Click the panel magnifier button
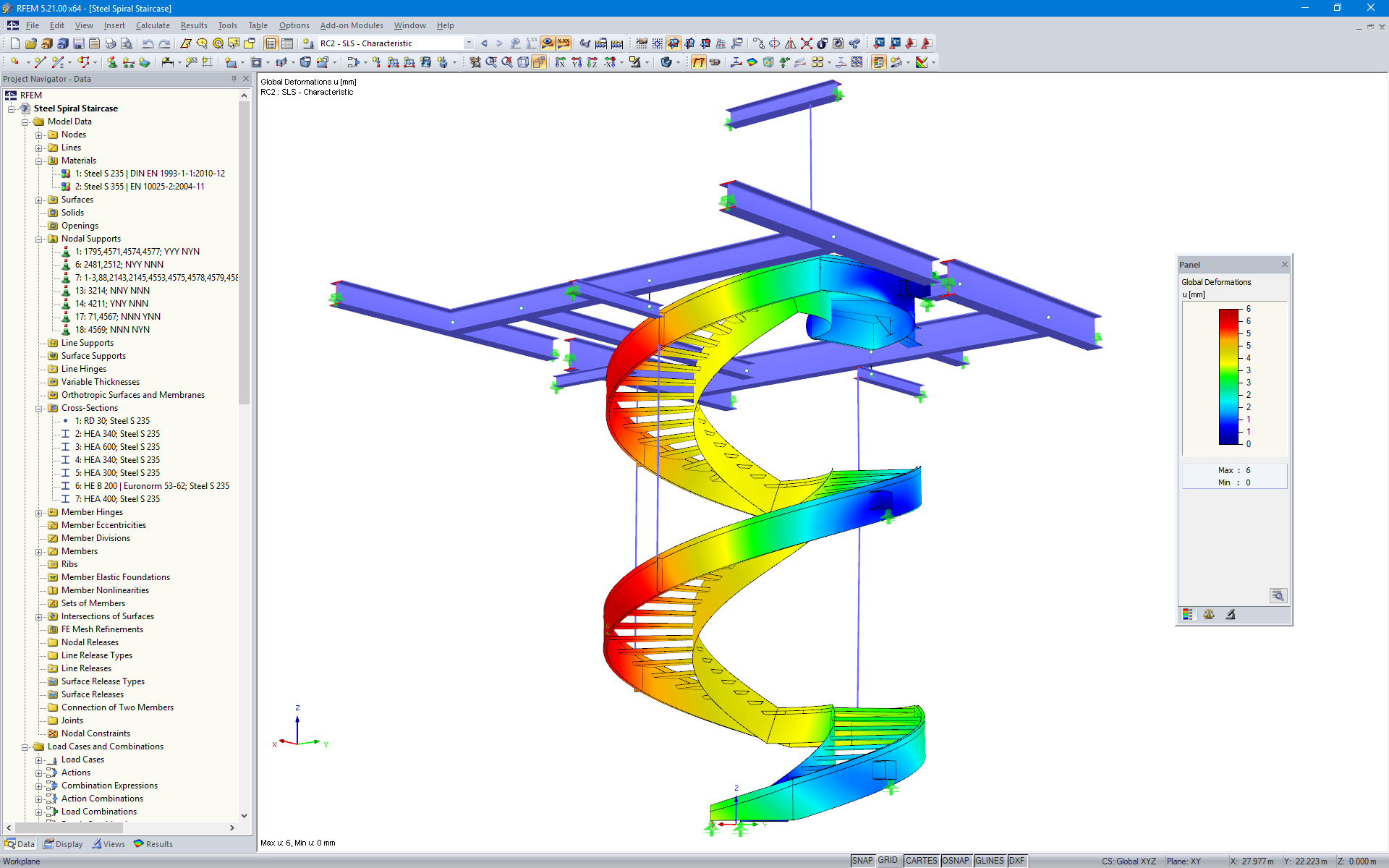The height and width of the screenshot is (868, 1389). click(1278, 595)
